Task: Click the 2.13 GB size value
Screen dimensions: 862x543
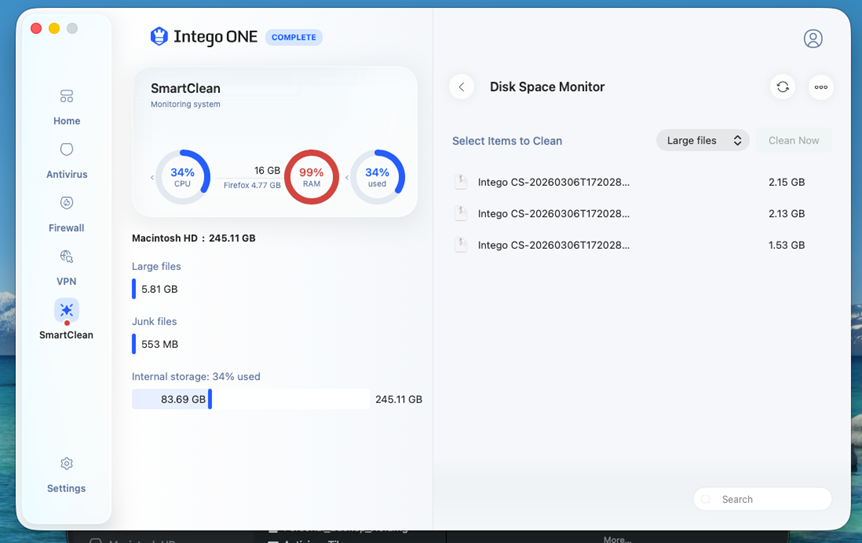Action: coord(787,213)
